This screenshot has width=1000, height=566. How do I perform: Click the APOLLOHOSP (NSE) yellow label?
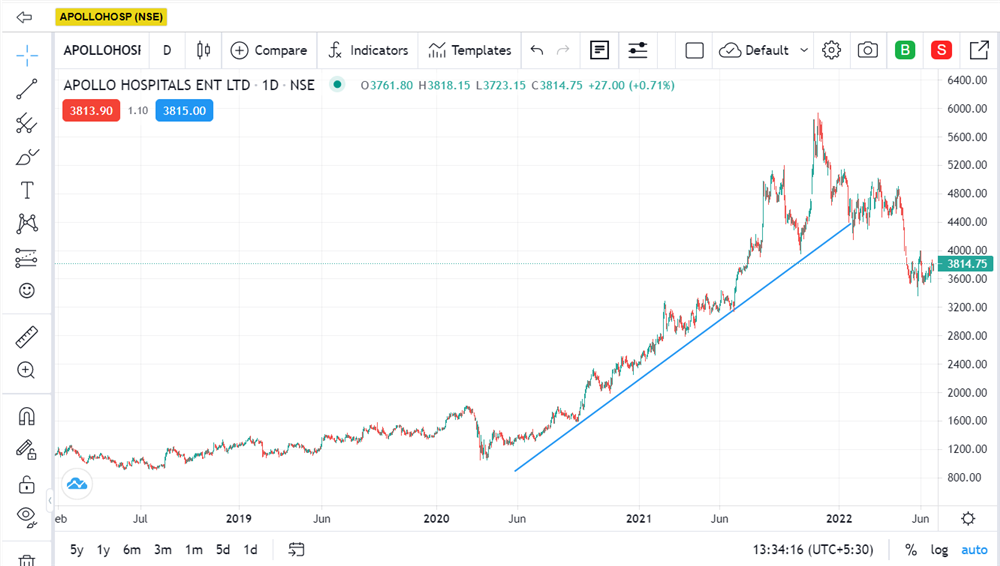coord(111,17)
